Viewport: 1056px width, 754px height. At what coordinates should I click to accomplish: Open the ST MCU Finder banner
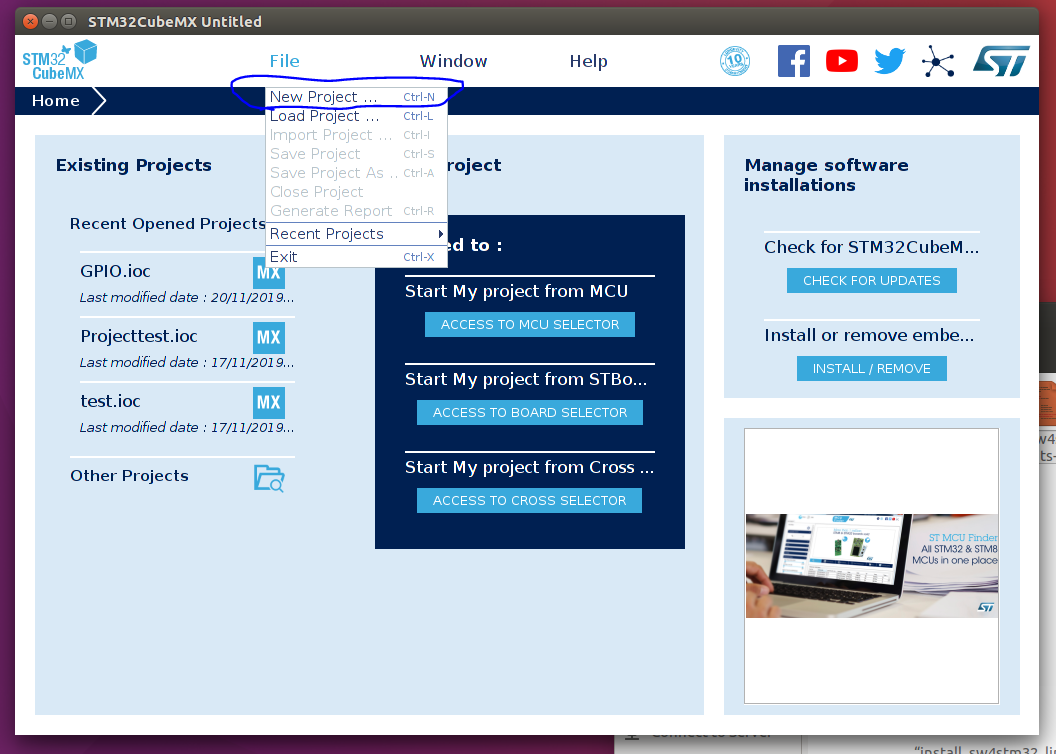tap(871, 566)
